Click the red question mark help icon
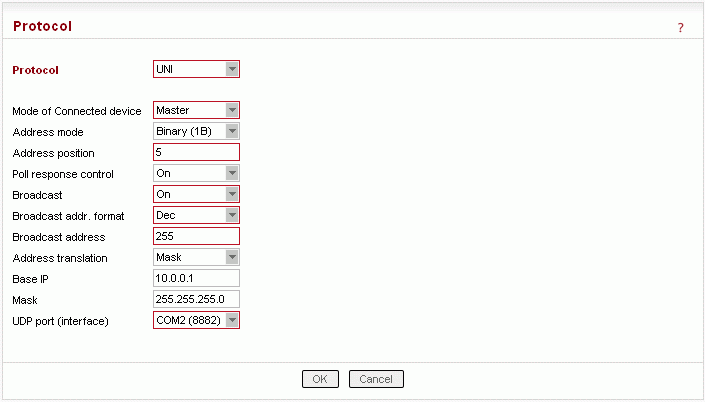705x402 pixels. tap(680, 28)
